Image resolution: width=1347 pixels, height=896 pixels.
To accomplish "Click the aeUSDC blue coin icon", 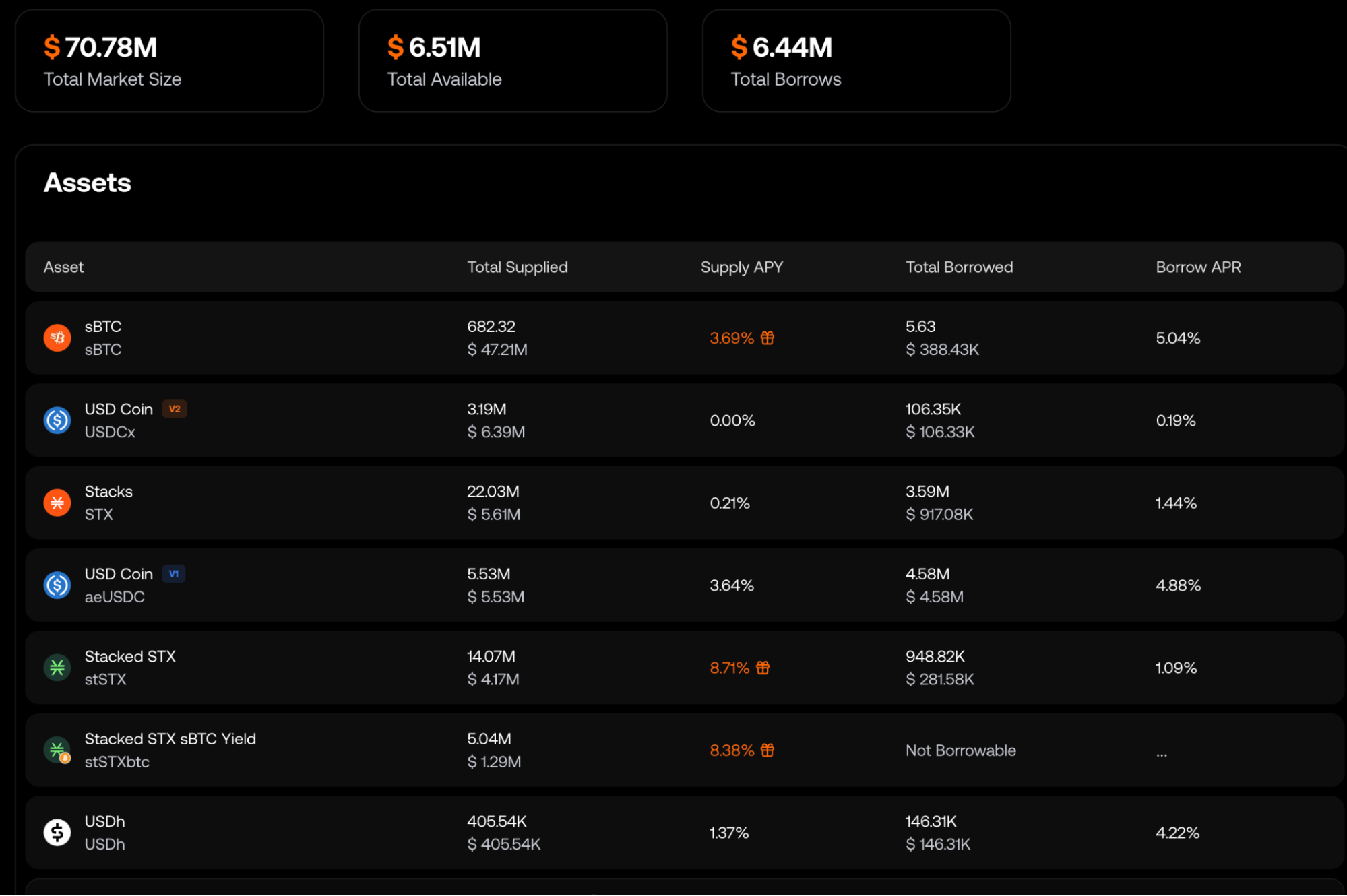I will [x=57, y=585].
